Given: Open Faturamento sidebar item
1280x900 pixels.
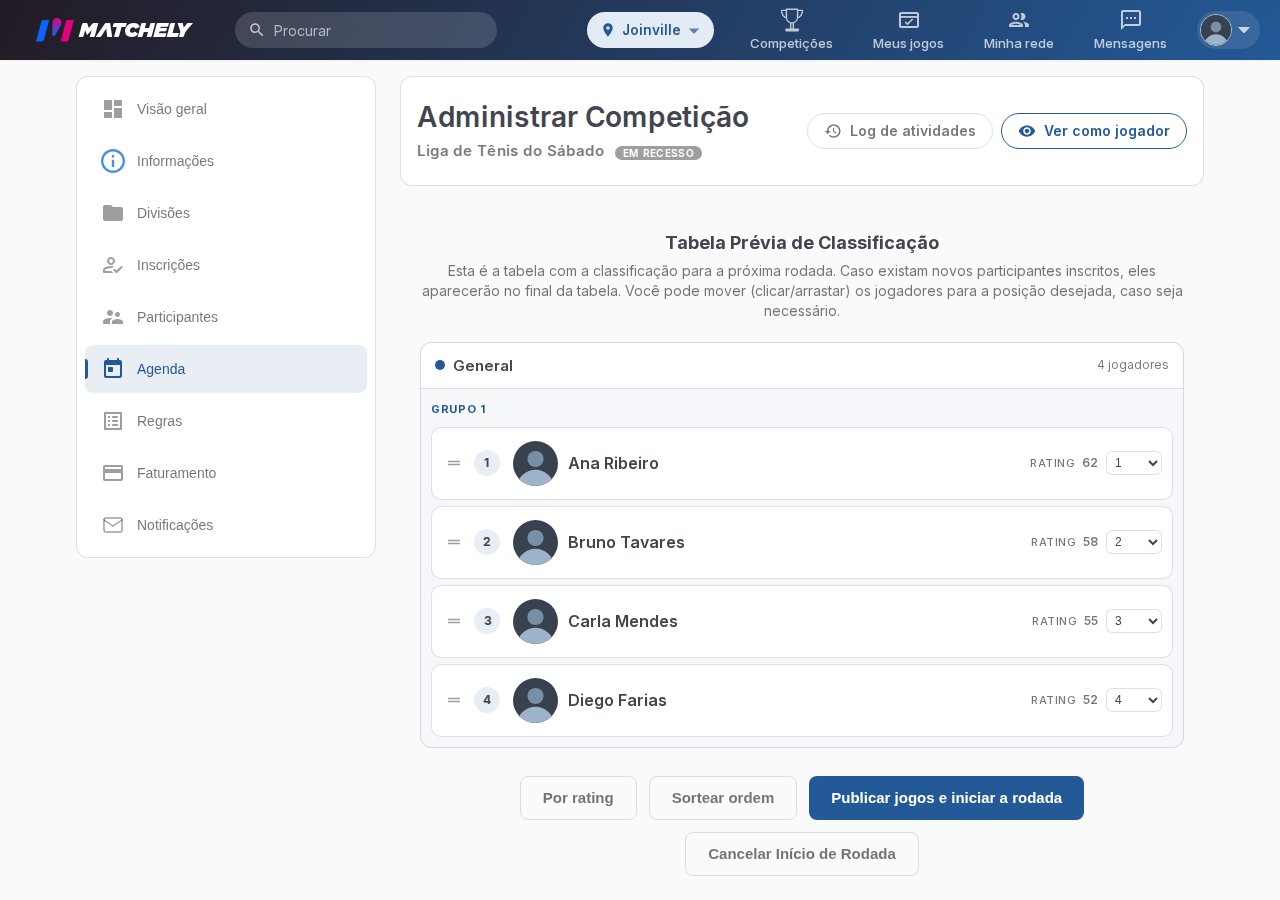Looking at the screenshot, I should [x=226, y=473].
